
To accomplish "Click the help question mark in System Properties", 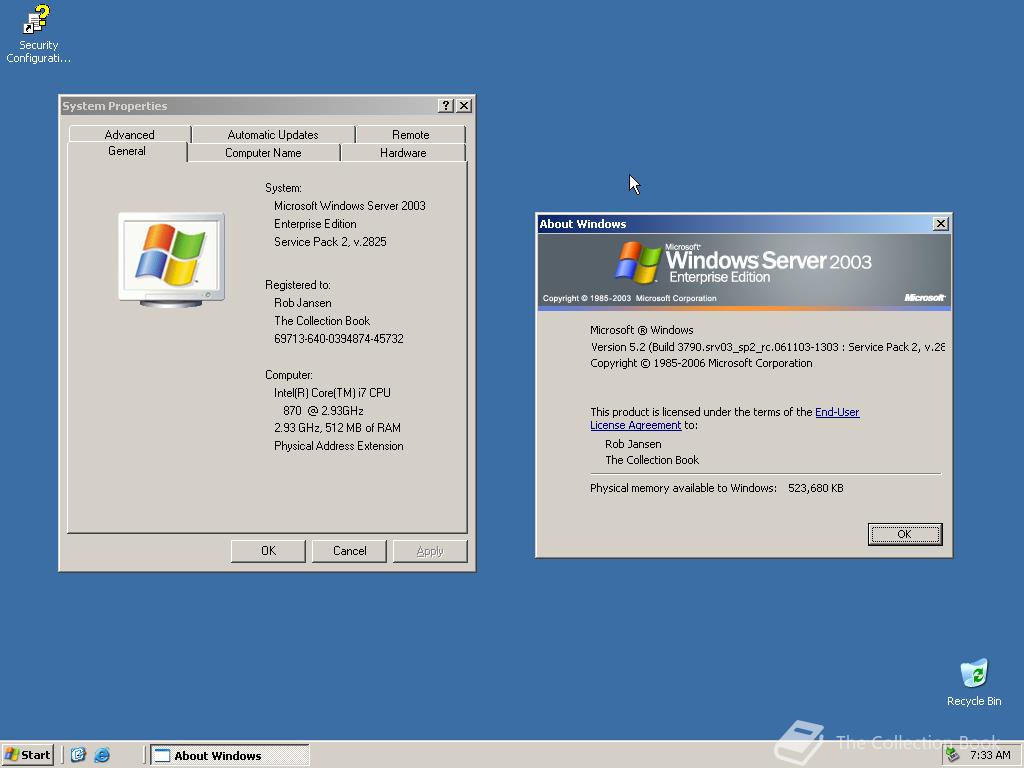I will (445, 106).
